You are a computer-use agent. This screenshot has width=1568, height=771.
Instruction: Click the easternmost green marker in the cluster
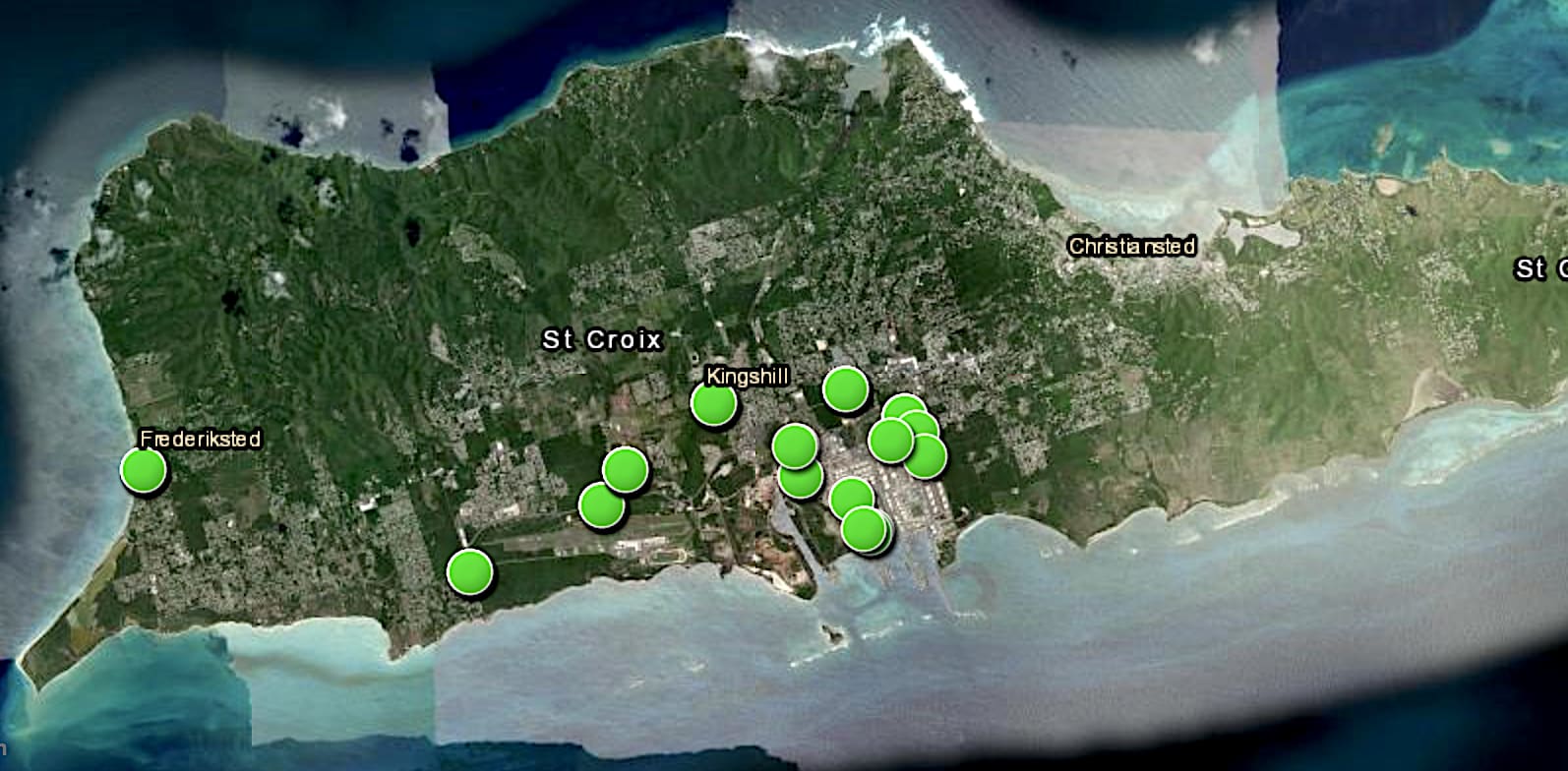pyautogui.click(x=925, y=455)
